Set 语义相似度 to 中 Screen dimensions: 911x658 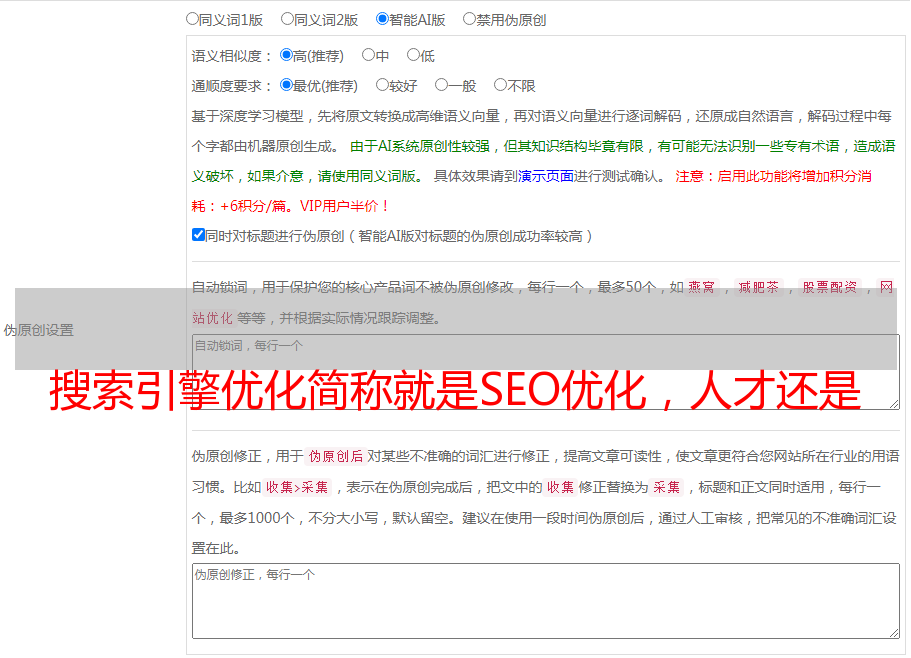pos(368,55)
